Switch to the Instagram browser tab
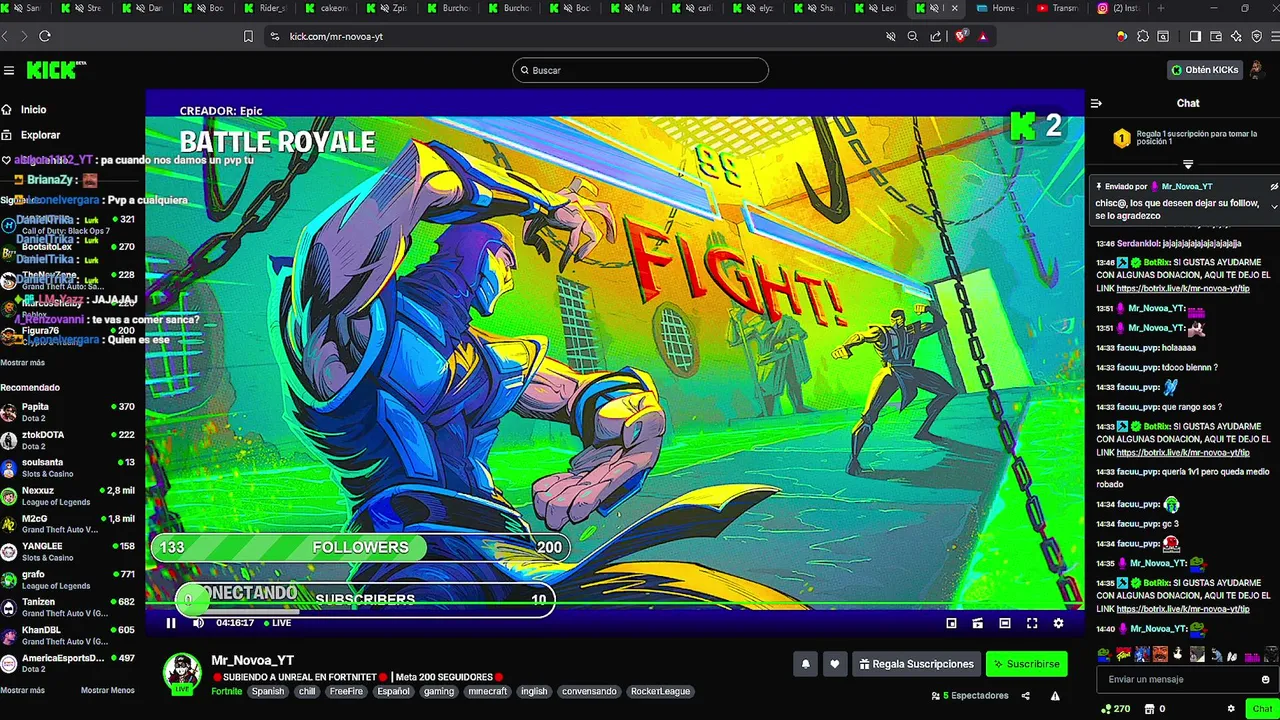Screen dimensions: 1280x720 coord(1119,8)
